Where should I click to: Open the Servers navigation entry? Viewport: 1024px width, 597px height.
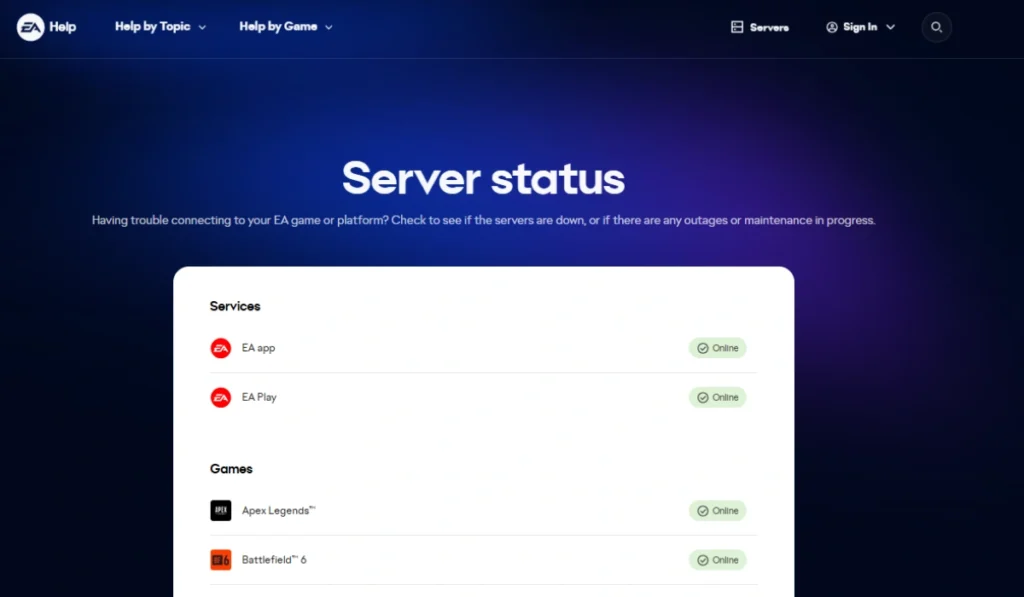pyautogui.click(x=760, y=27)
